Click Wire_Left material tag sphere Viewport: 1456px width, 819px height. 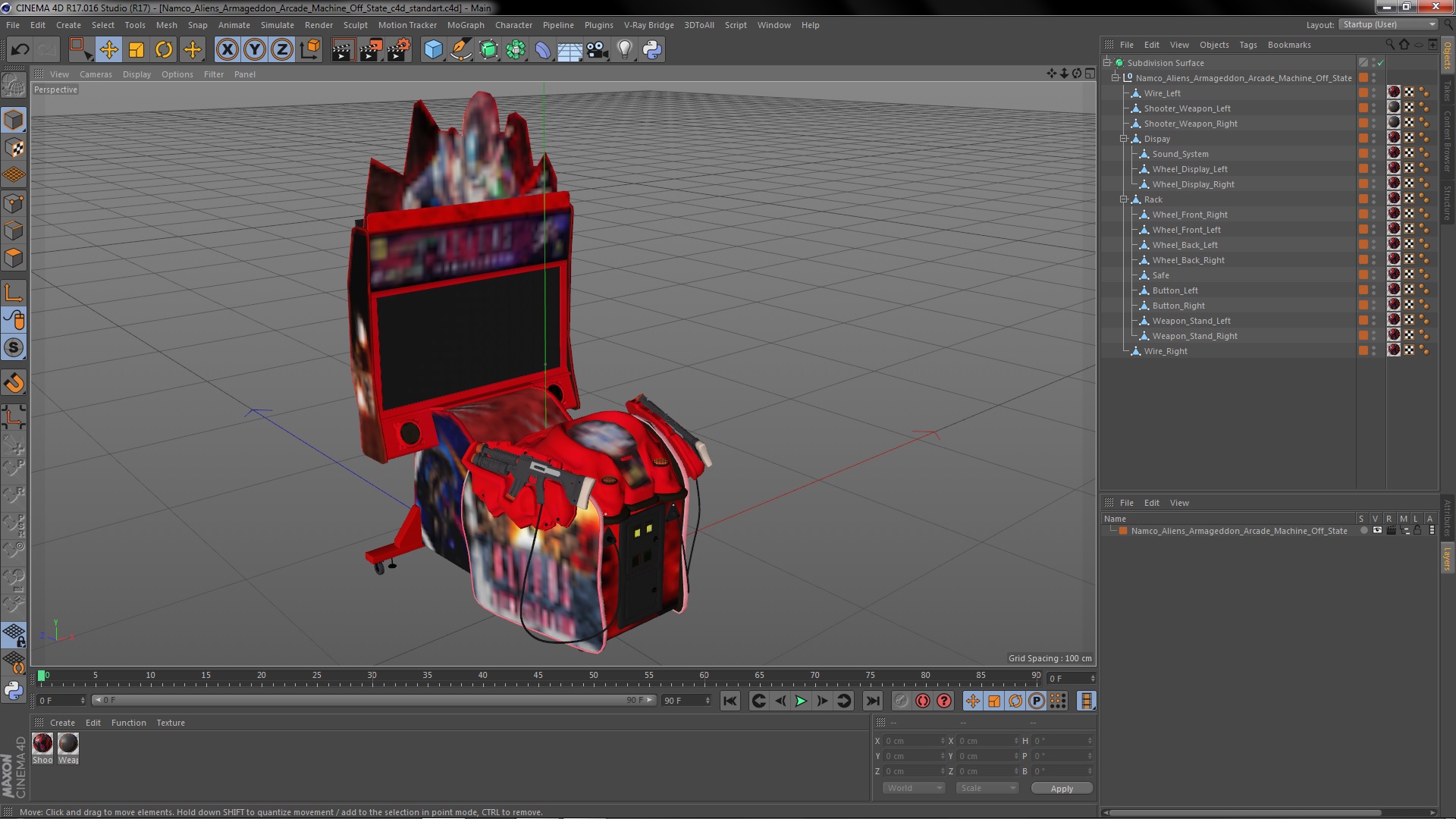click(x=1394, y=93)
